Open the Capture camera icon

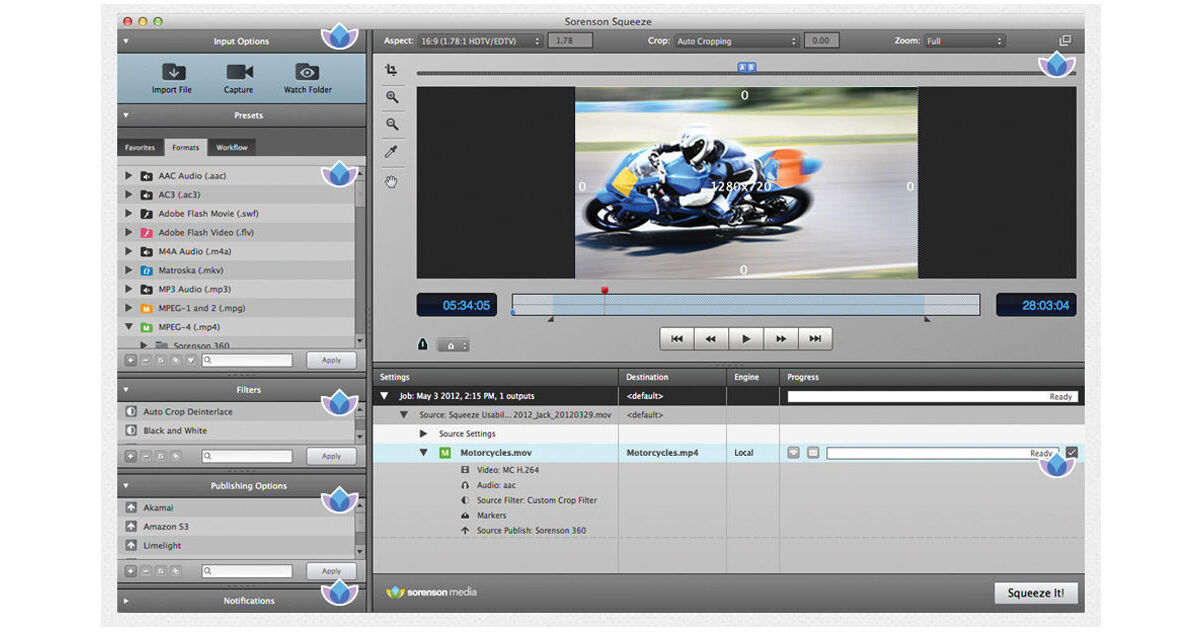[x=239, y=72]
